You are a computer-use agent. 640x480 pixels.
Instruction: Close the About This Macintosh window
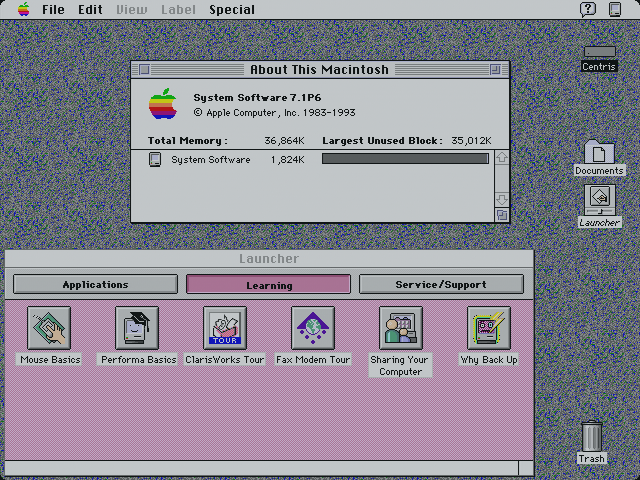[x=144, y=69]
